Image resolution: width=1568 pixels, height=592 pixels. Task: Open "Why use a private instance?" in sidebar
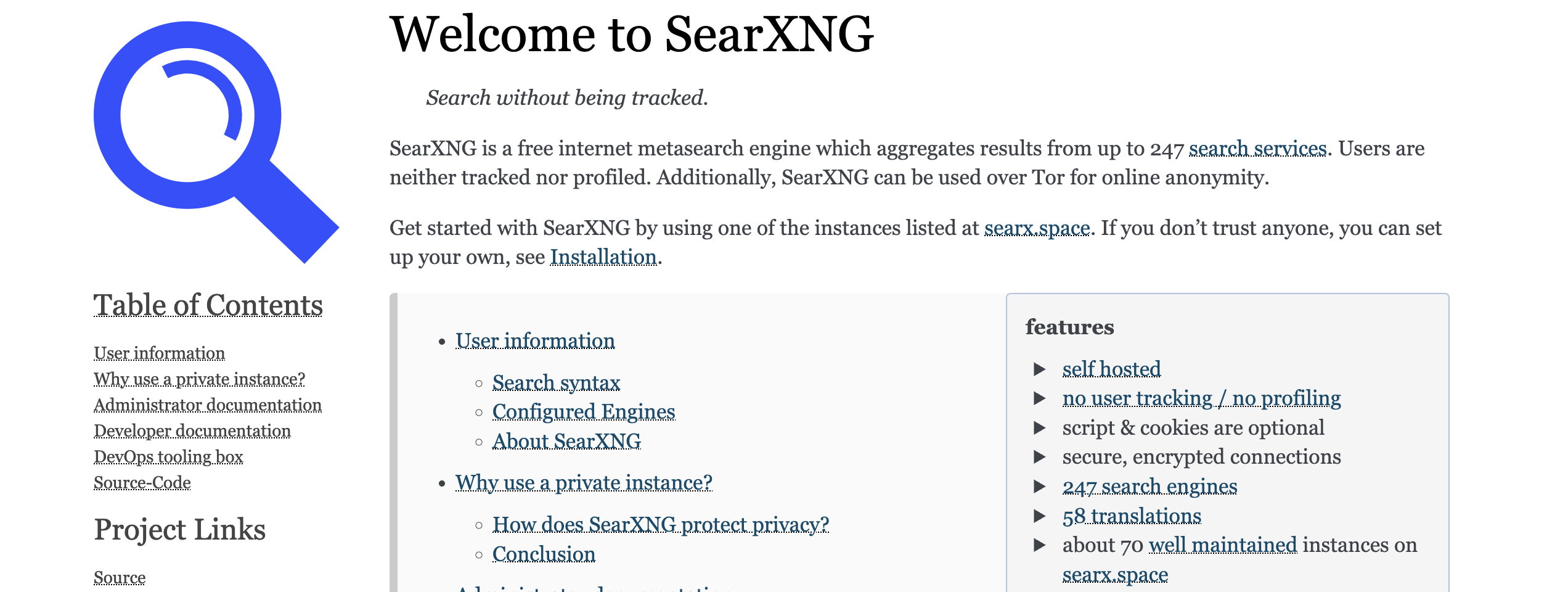(x=198, y=380)
